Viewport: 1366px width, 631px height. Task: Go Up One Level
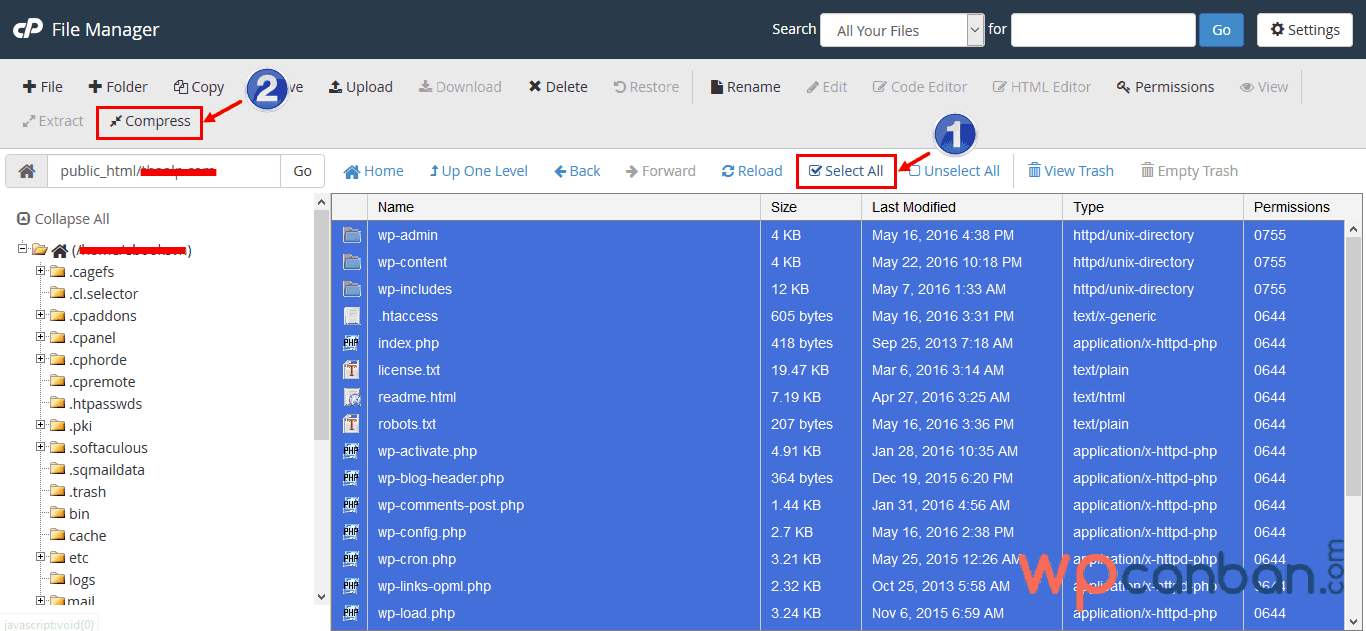point(478,171)
